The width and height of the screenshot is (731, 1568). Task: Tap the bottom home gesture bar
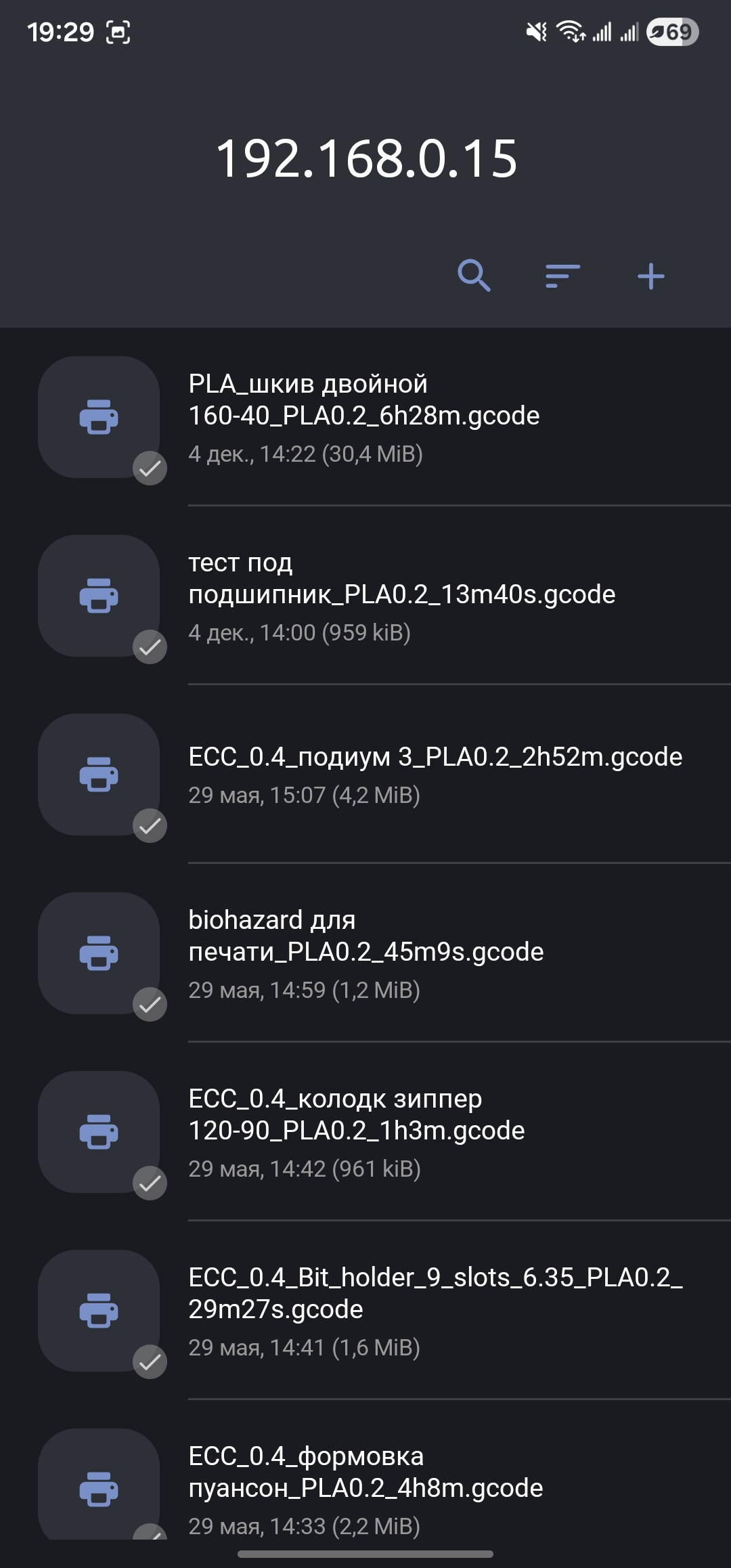365,1554
